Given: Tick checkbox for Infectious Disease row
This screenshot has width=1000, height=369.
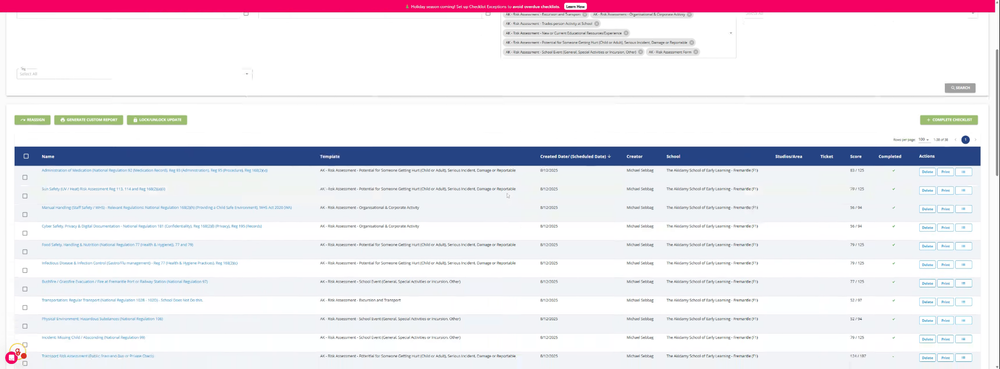Looking at the screenshot, I should point(25,270).
